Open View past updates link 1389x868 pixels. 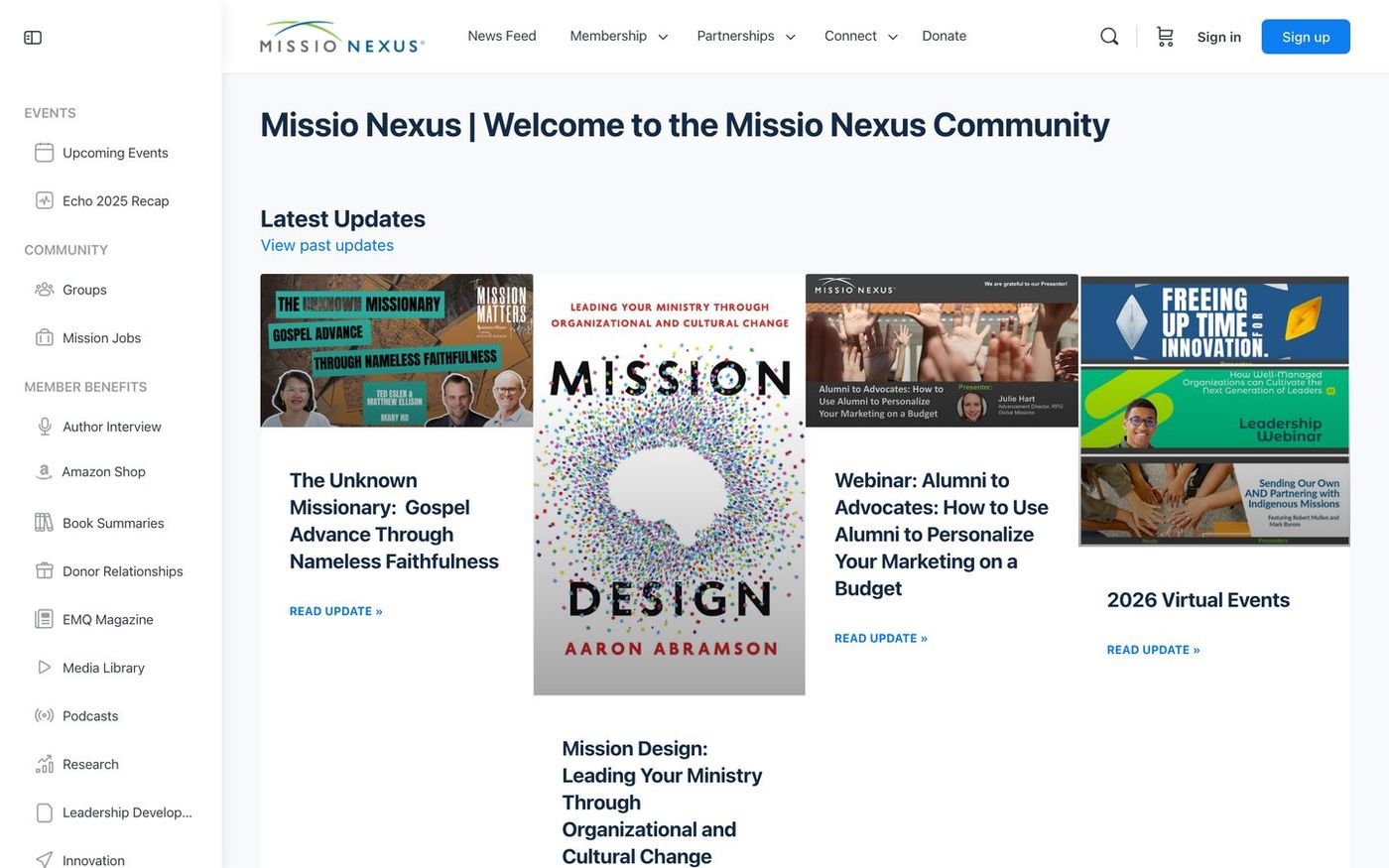tap(327, 245)
